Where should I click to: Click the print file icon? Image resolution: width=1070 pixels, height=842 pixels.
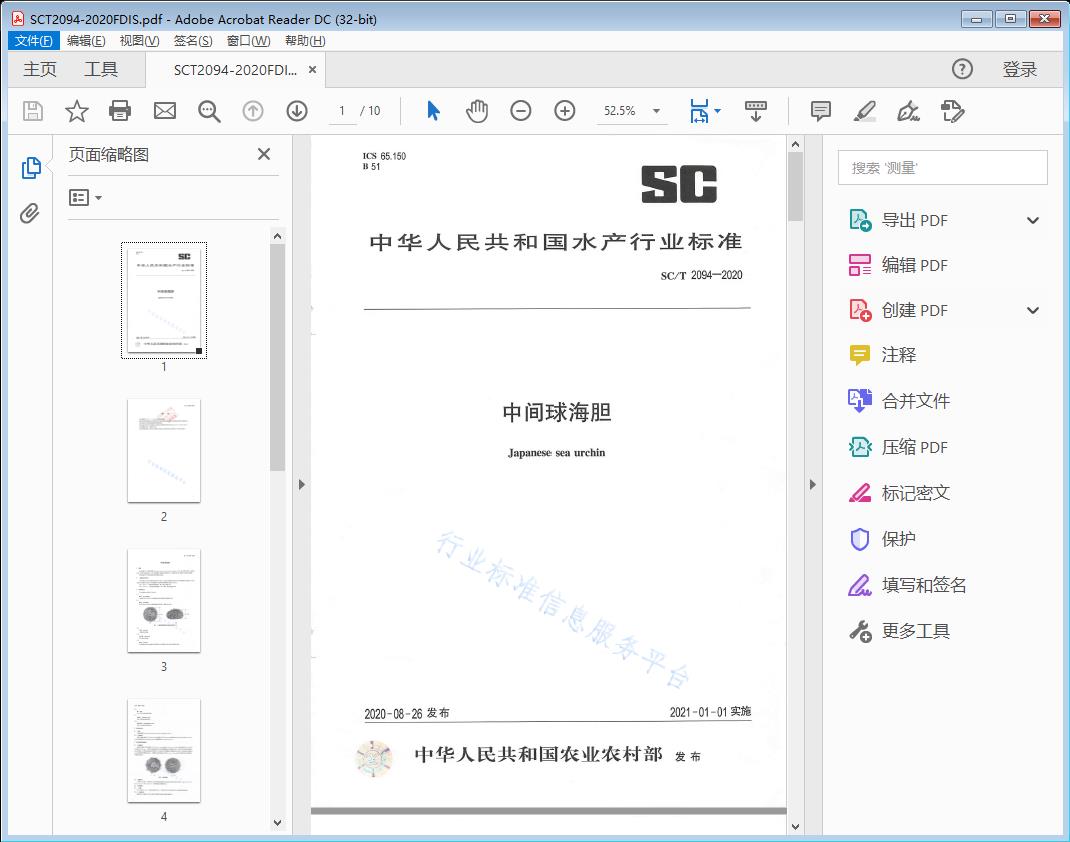point(120,111)
